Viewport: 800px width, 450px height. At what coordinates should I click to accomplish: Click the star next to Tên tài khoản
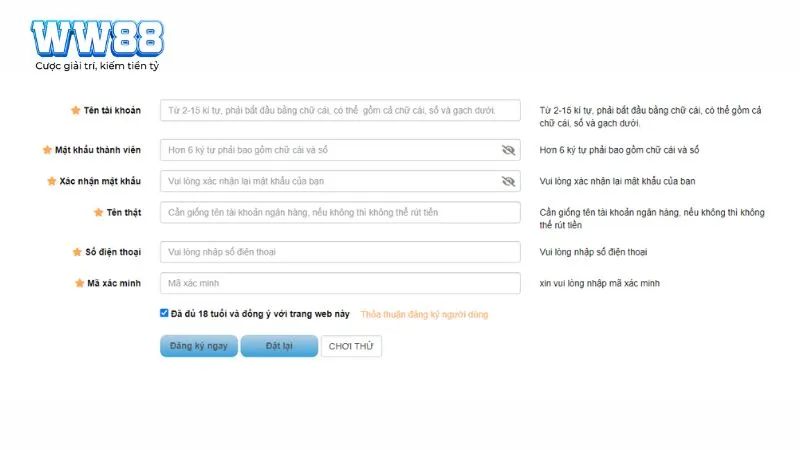coord(76,110)
